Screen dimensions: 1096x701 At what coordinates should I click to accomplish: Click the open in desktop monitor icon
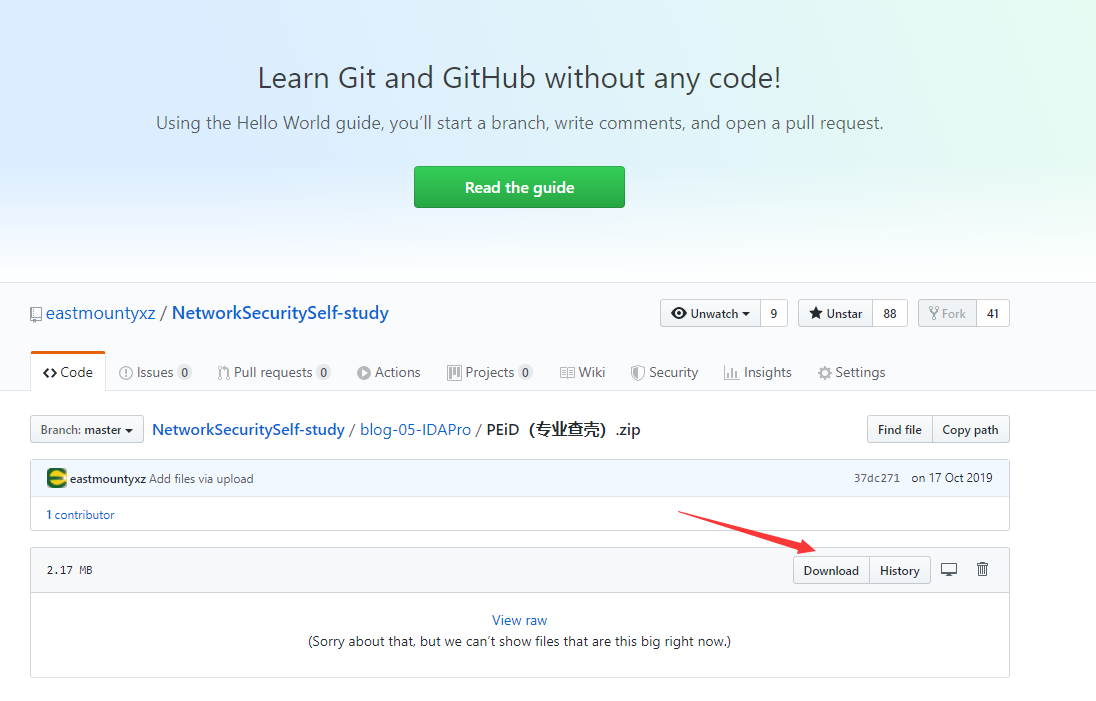949,570
